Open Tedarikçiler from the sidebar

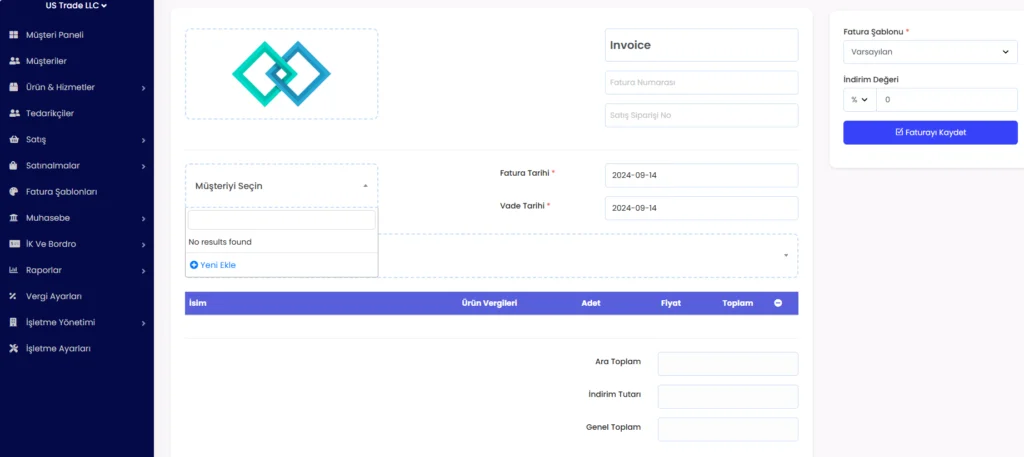coord(49,113)
